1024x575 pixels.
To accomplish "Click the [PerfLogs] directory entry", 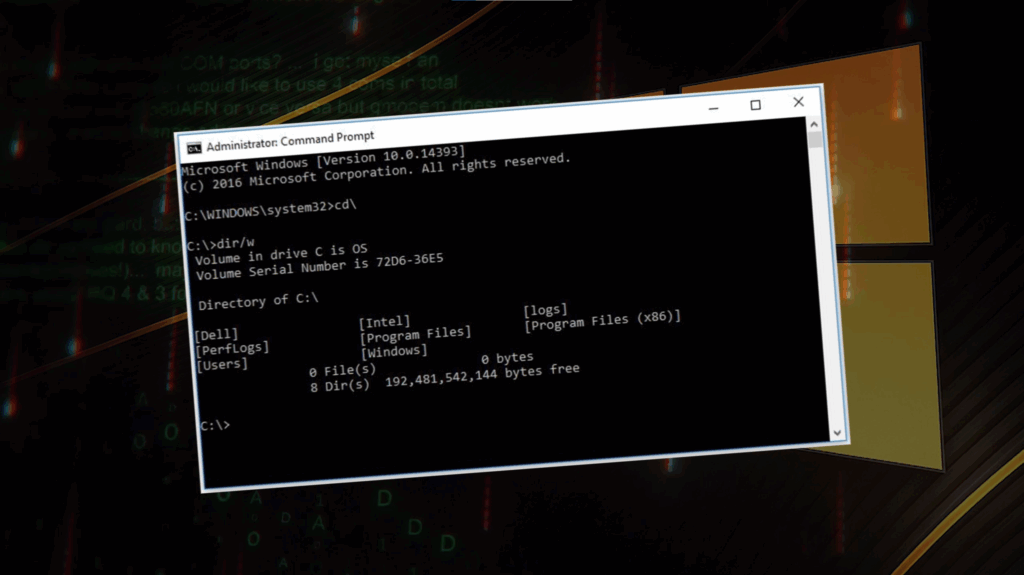I will 232,348.
